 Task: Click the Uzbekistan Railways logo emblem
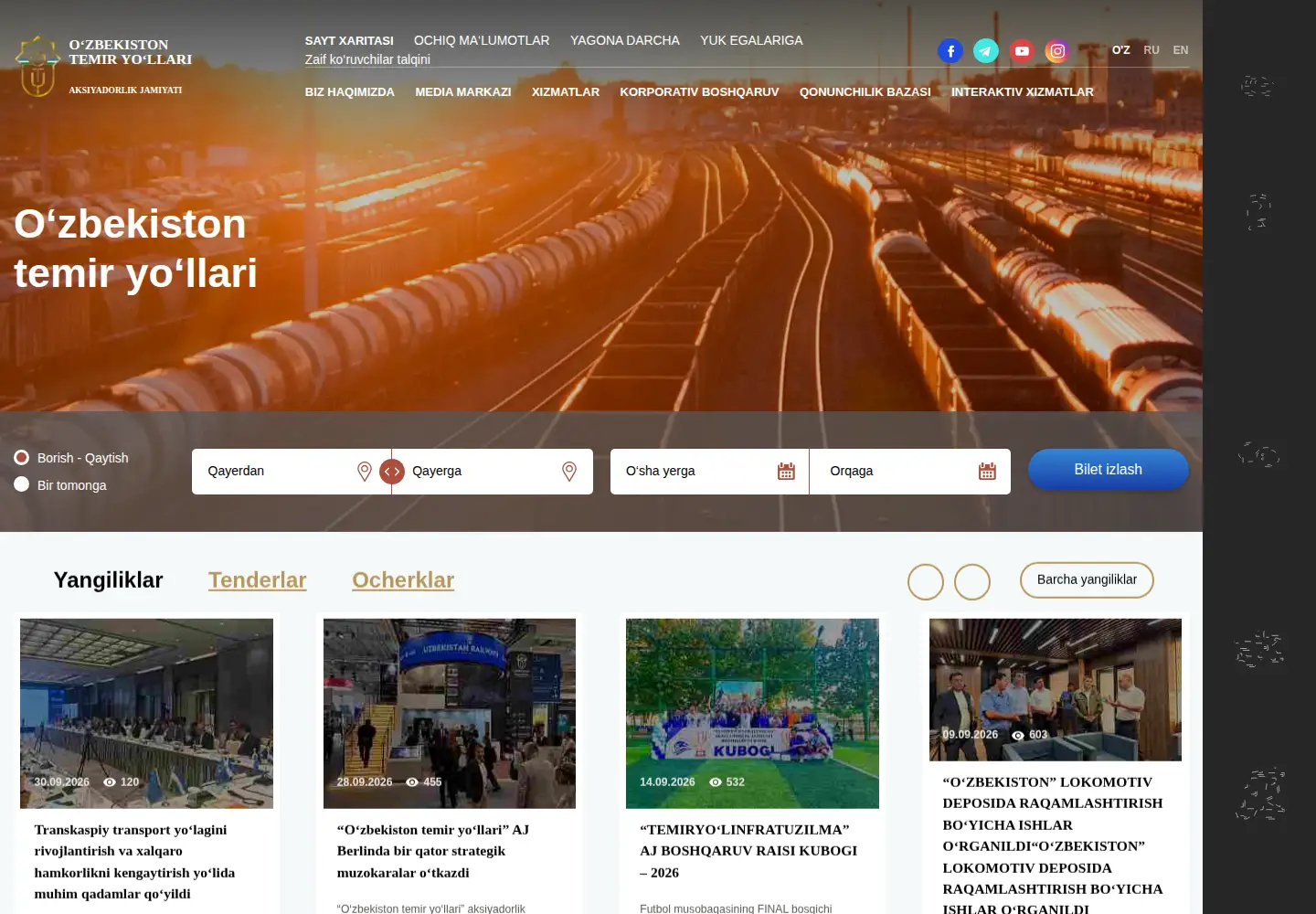point(37,67)
